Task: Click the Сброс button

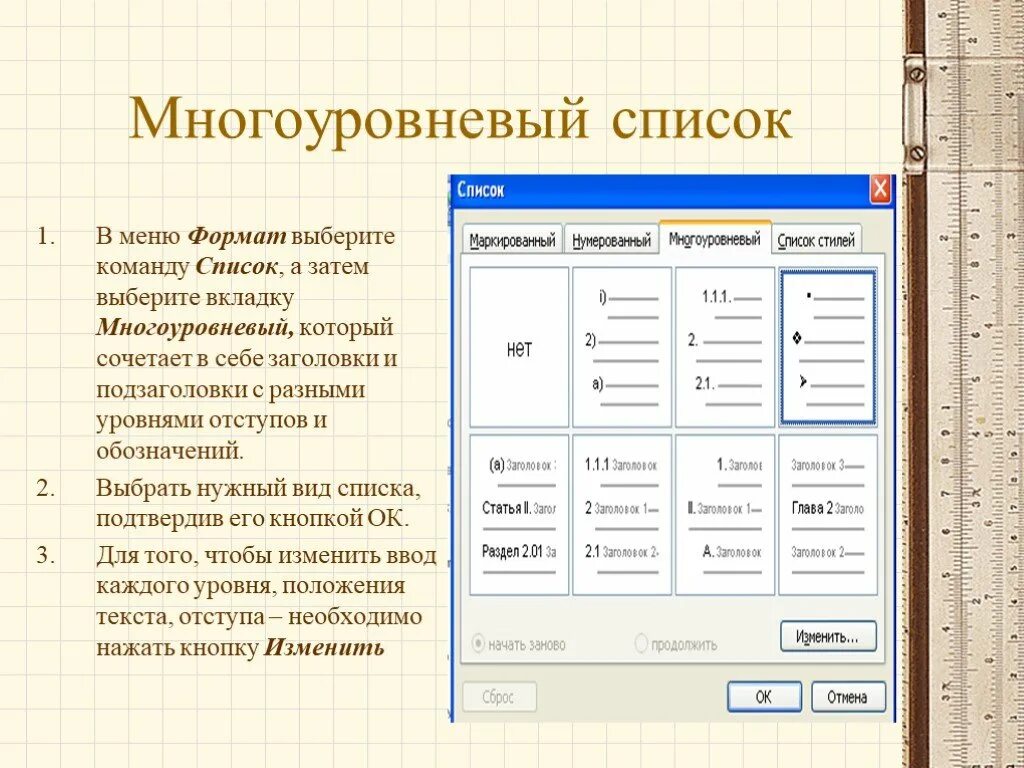Action: tap(499, 697)
